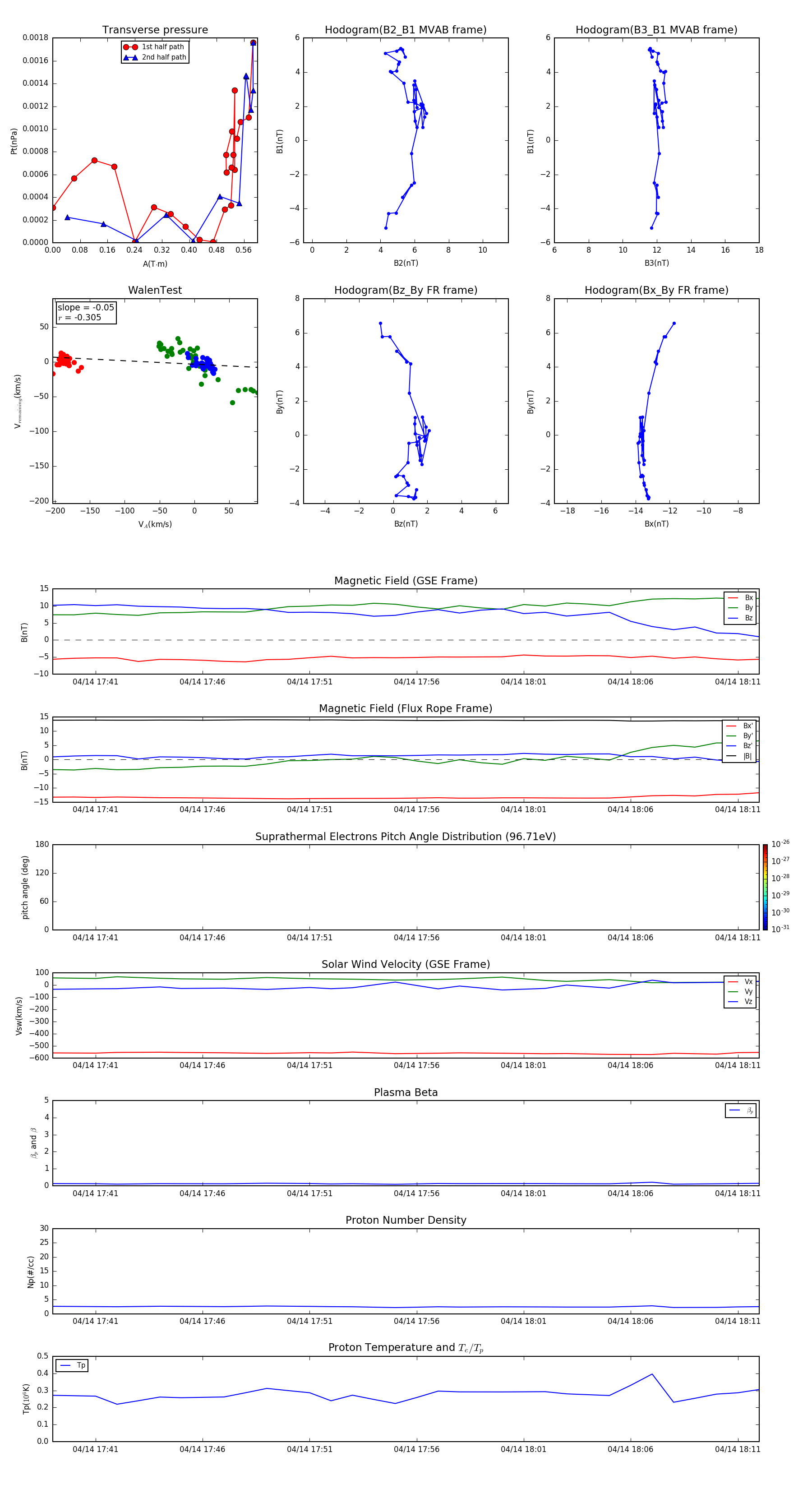Click the "Tp" legend in temperature plot
The width and height of the screenshot is (812, 1489).
point(72,1365)
